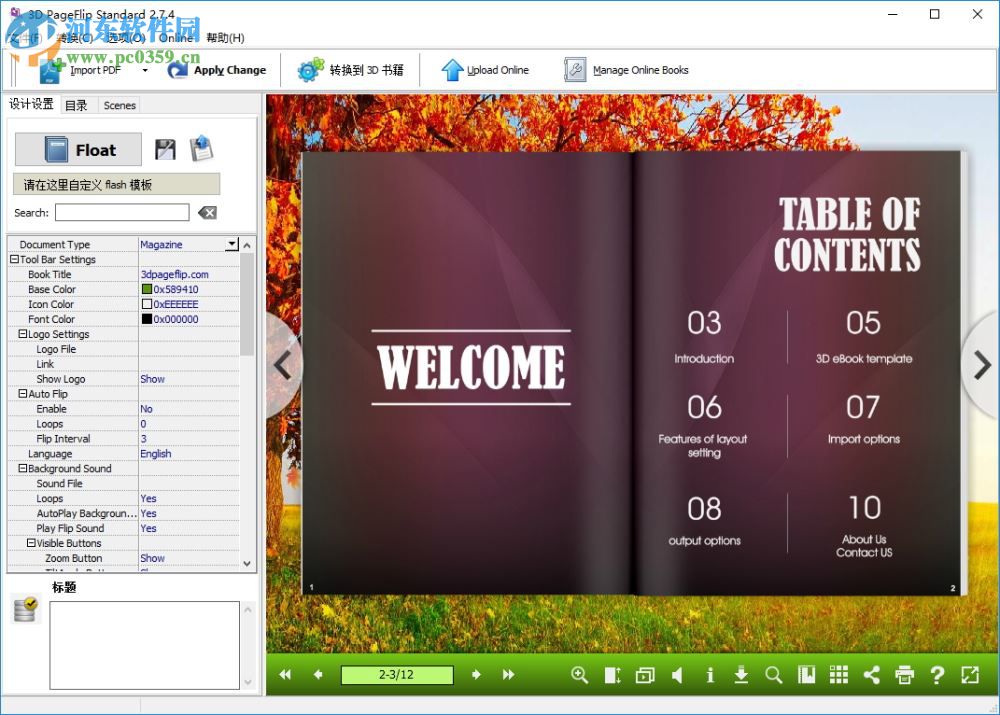Click the help question mark icon
1000x715 pixels.
tap(937, 675)
